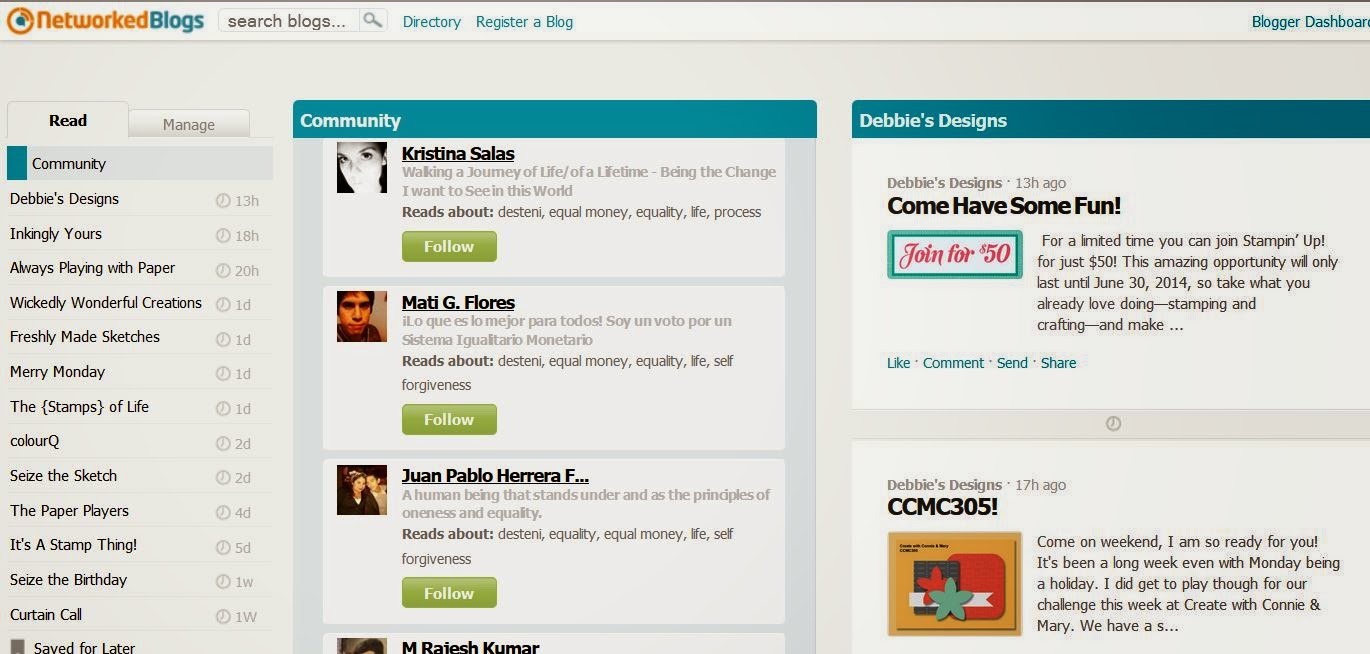
Task: Comment on Come Have Some Fun! post
Action: coord(953,363)
